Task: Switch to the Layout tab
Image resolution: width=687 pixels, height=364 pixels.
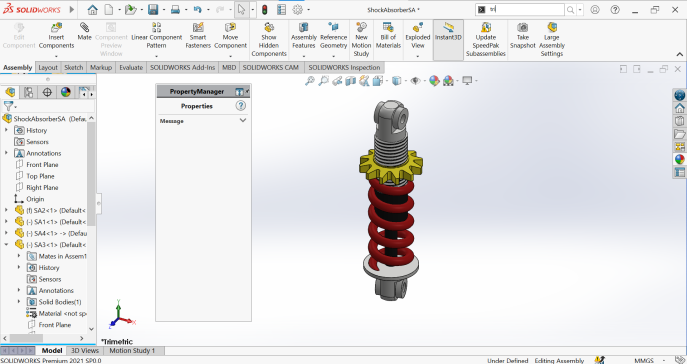Action: pos(48,67)
